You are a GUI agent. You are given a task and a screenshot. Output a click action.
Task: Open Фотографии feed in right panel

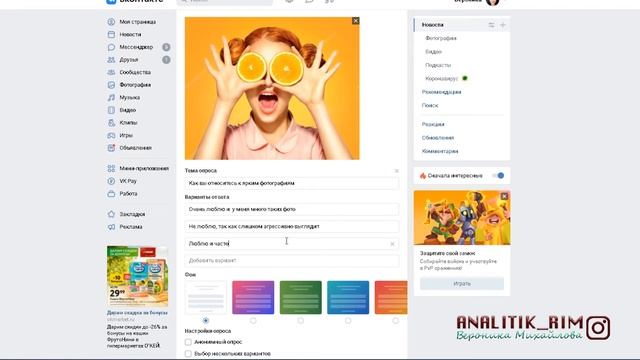pyautogui.click(x=441, y=38)
